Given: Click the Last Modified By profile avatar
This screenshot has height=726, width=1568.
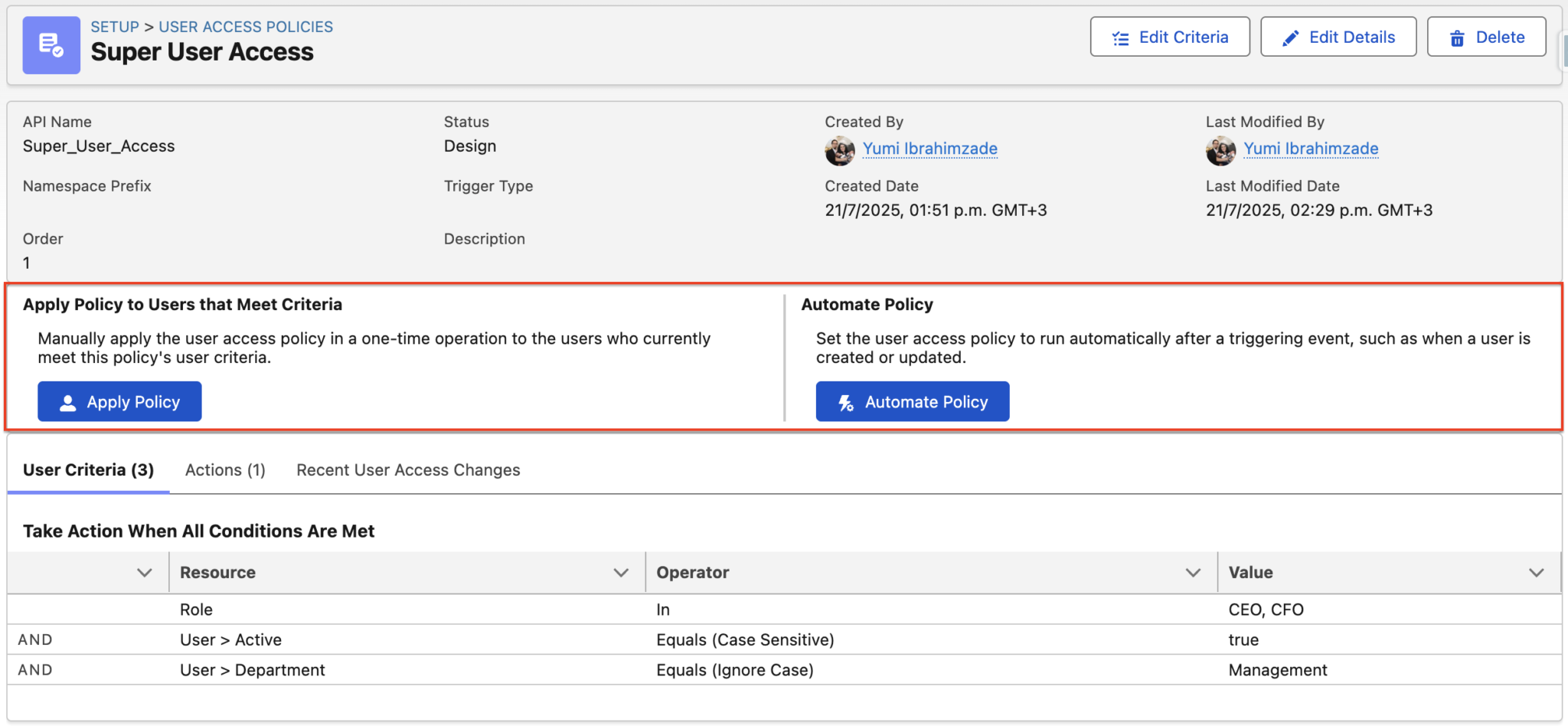Looking at the screenshot, I should [x=1221, y=150].
